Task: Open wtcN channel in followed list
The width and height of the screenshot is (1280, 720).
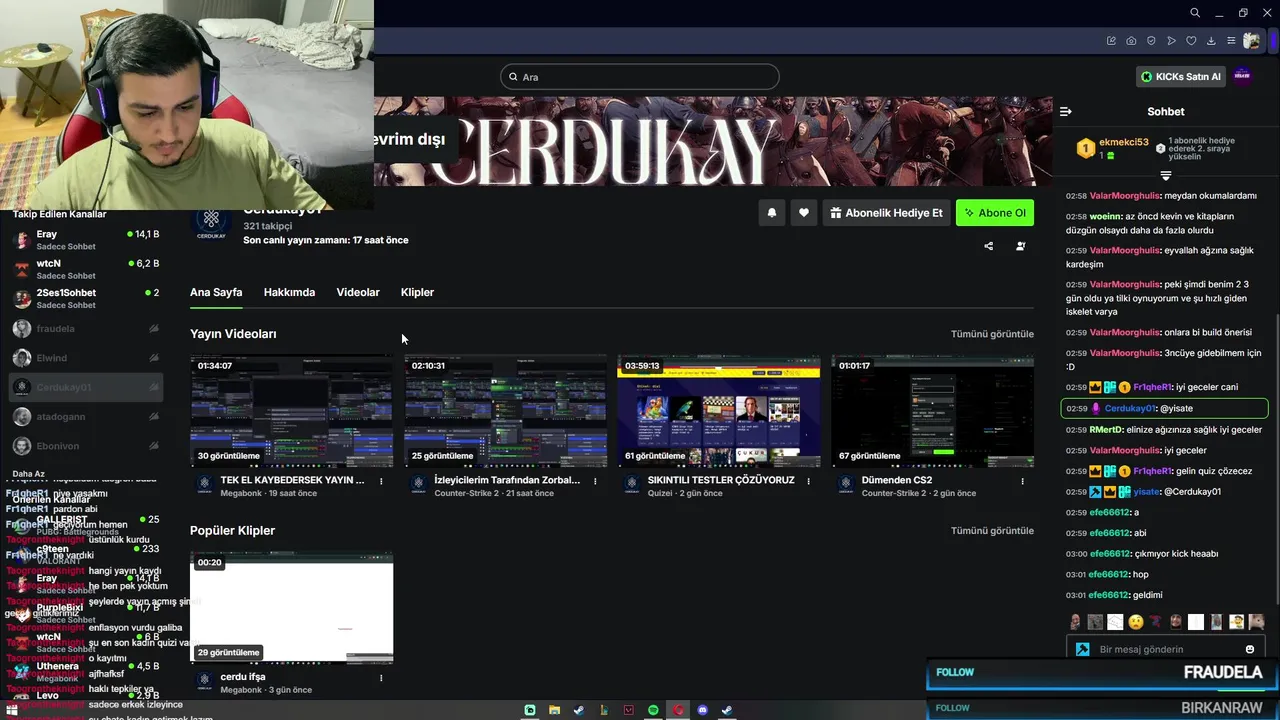Action: click(x=86, y=269)
